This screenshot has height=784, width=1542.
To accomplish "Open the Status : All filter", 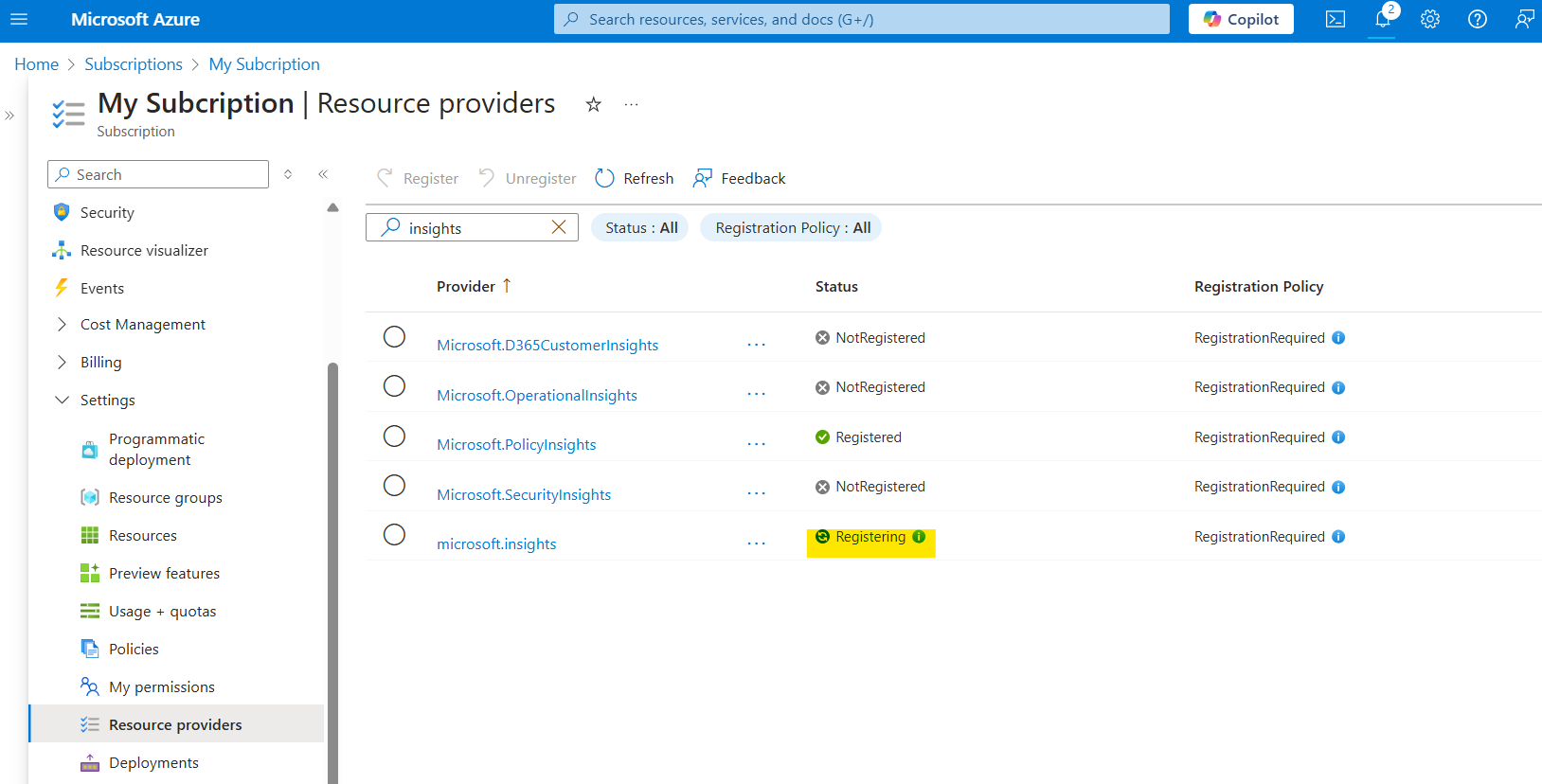I will click(x=641, y=227).
